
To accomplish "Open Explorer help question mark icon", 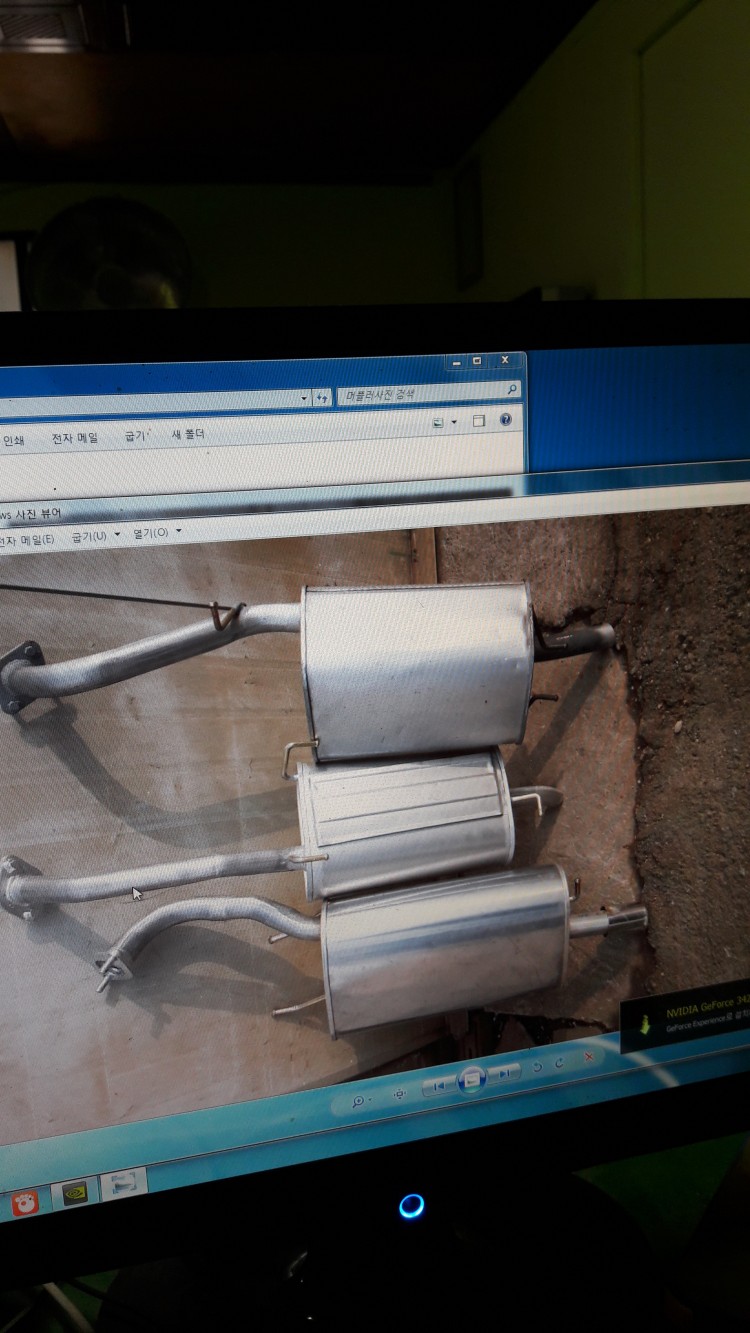I will tap(506, 420).
